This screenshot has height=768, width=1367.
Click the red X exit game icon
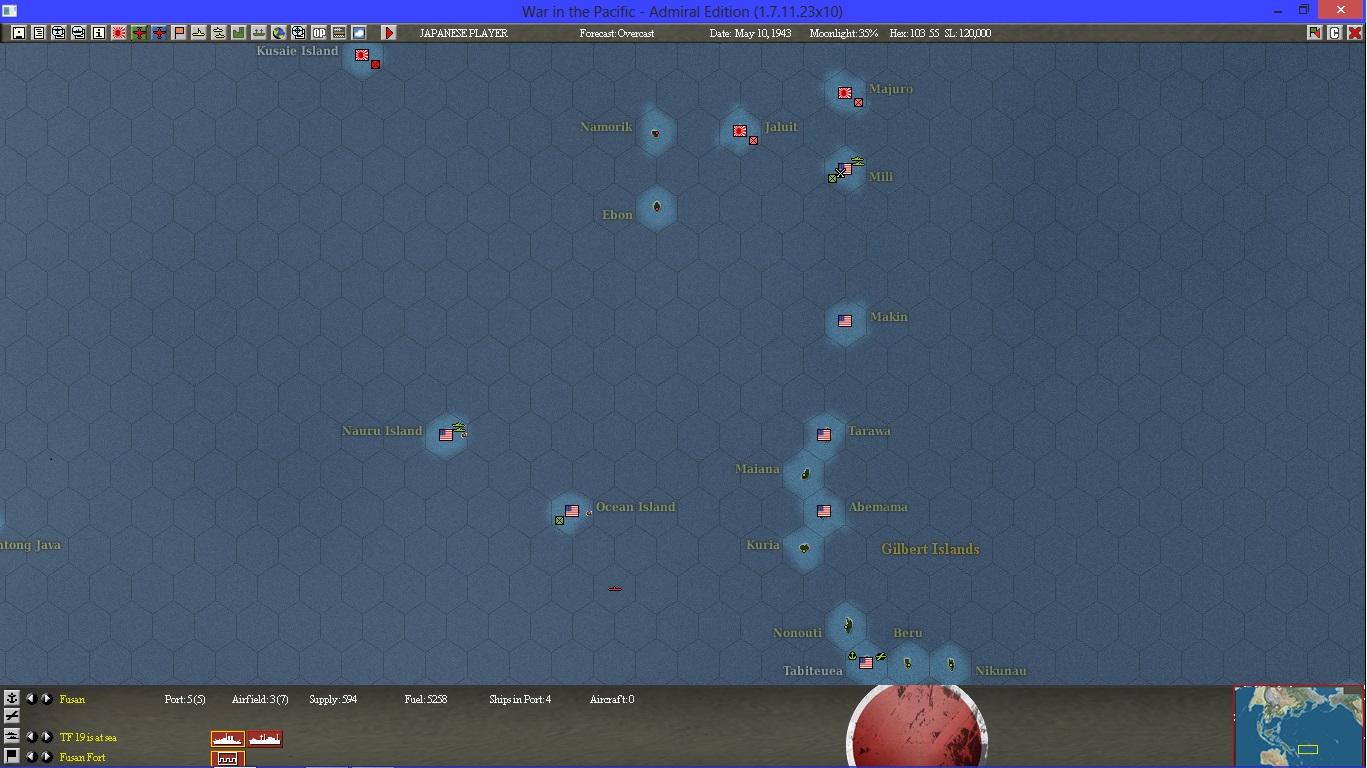1355,33
